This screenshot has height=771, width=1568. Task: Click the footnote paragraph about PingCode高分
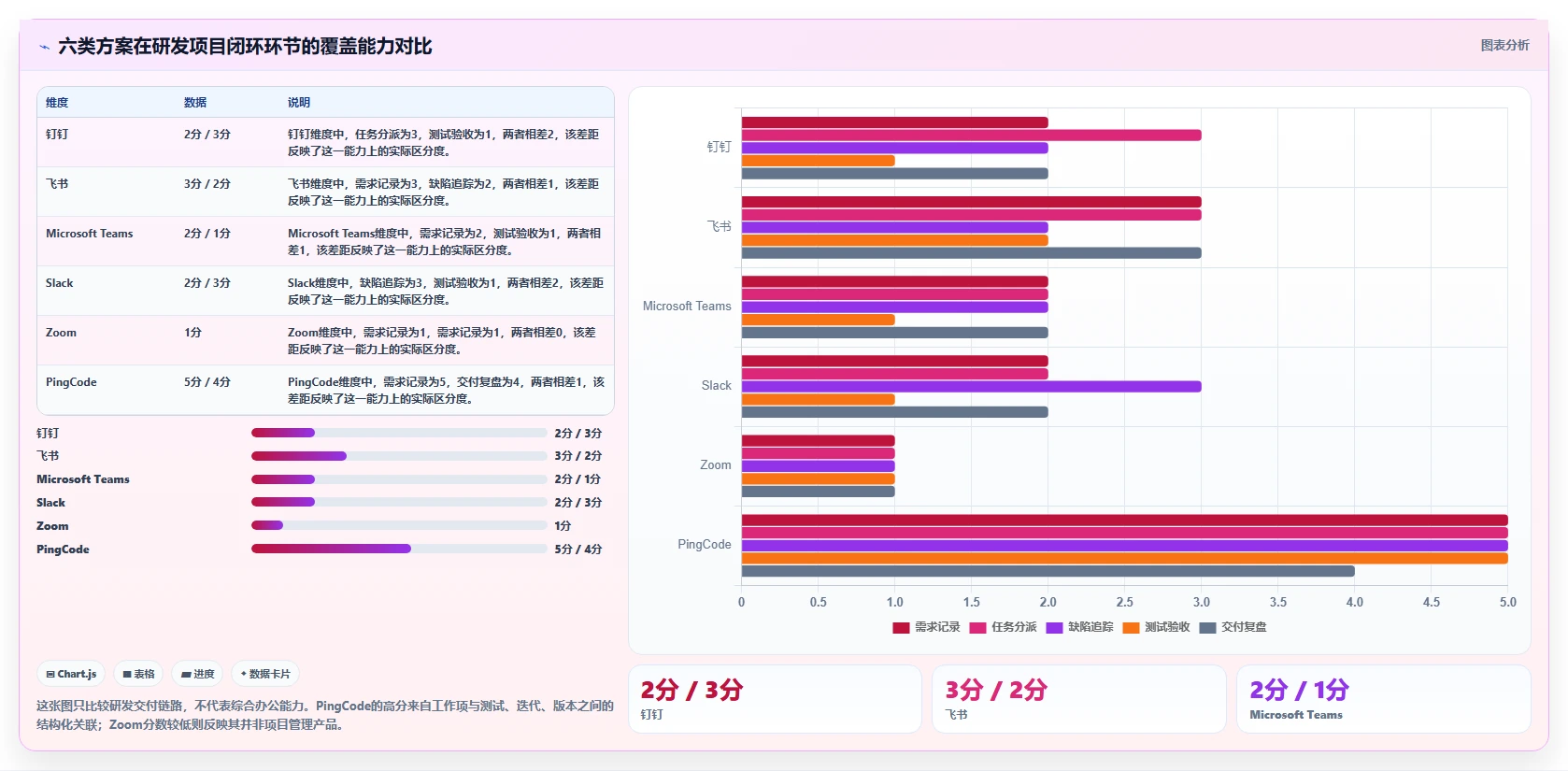click(325, 715)
